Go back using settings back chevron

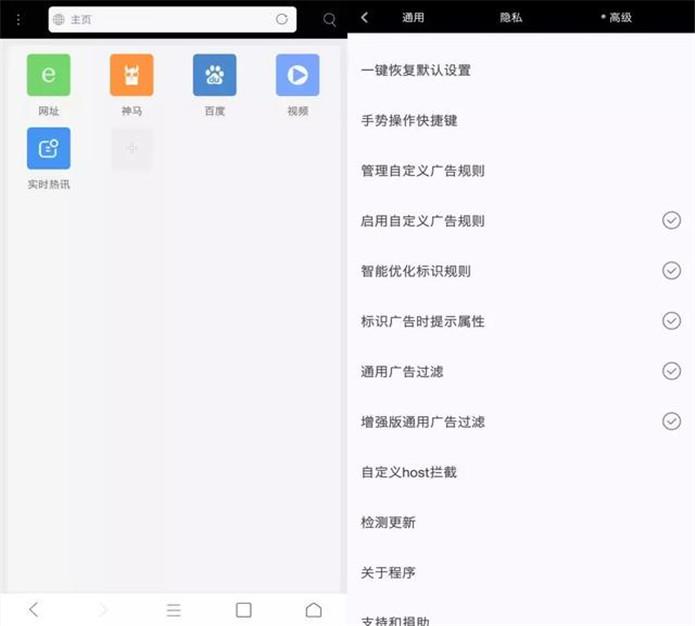tap(365, 17)
